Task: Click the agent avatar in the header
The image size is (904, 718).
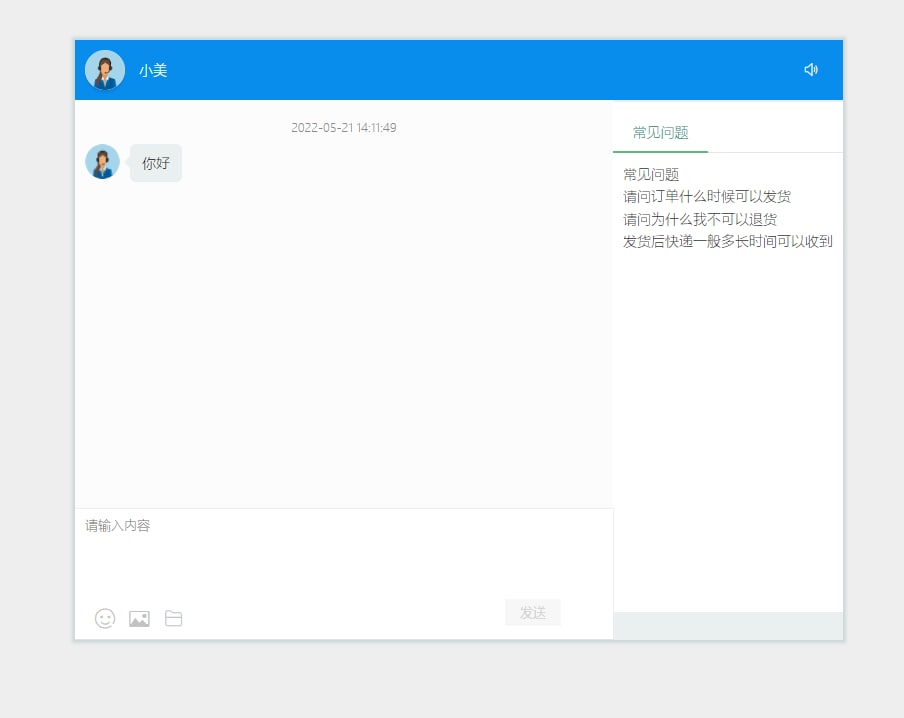Action: point(105,69)
